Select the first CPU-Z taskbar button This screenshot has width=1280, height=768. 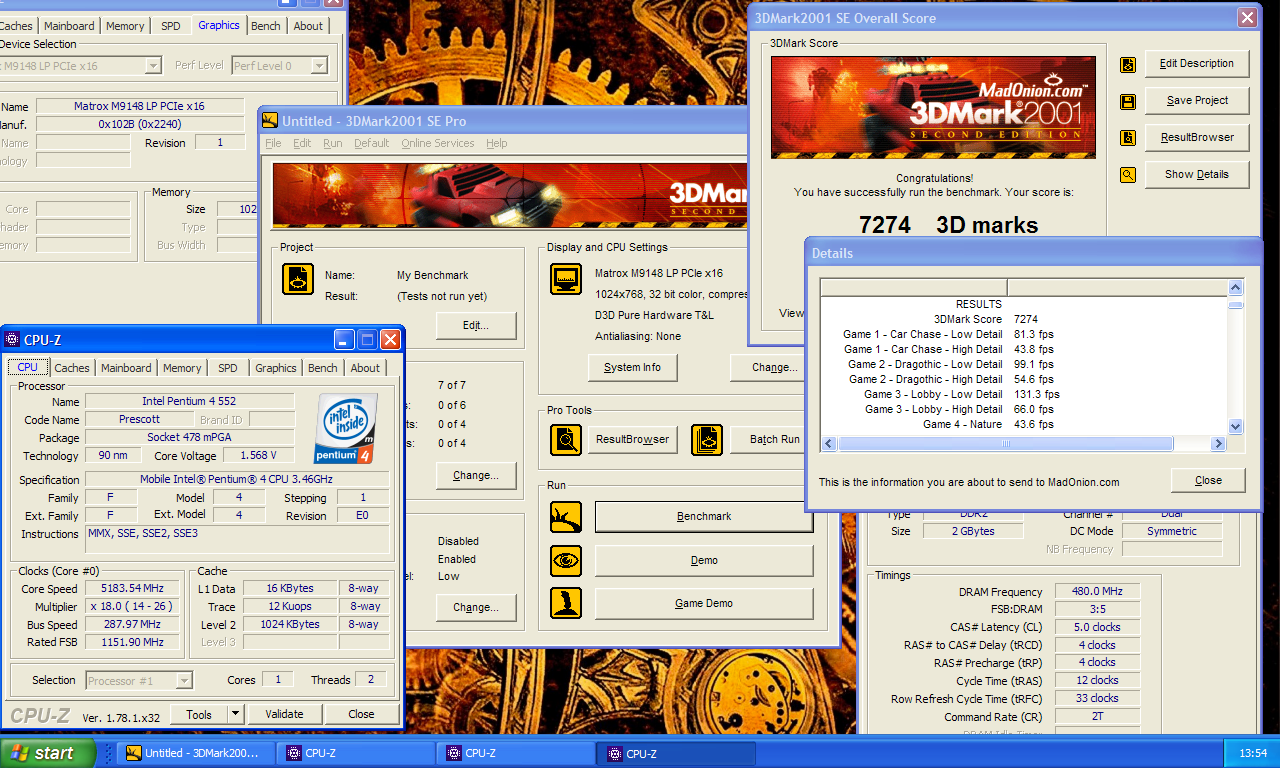coord(353,753)
